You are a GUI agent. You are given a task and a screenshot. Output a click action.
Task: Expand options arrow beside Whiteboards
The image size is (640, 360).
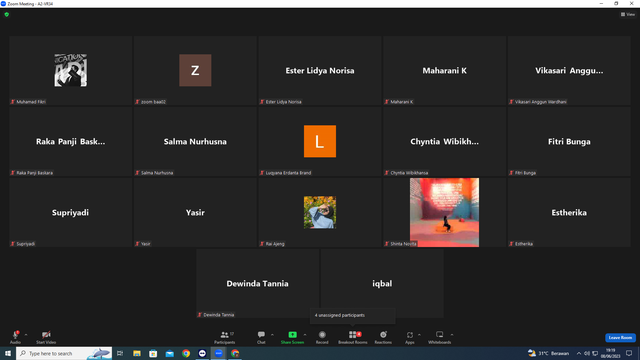click(x=452, y=335)
